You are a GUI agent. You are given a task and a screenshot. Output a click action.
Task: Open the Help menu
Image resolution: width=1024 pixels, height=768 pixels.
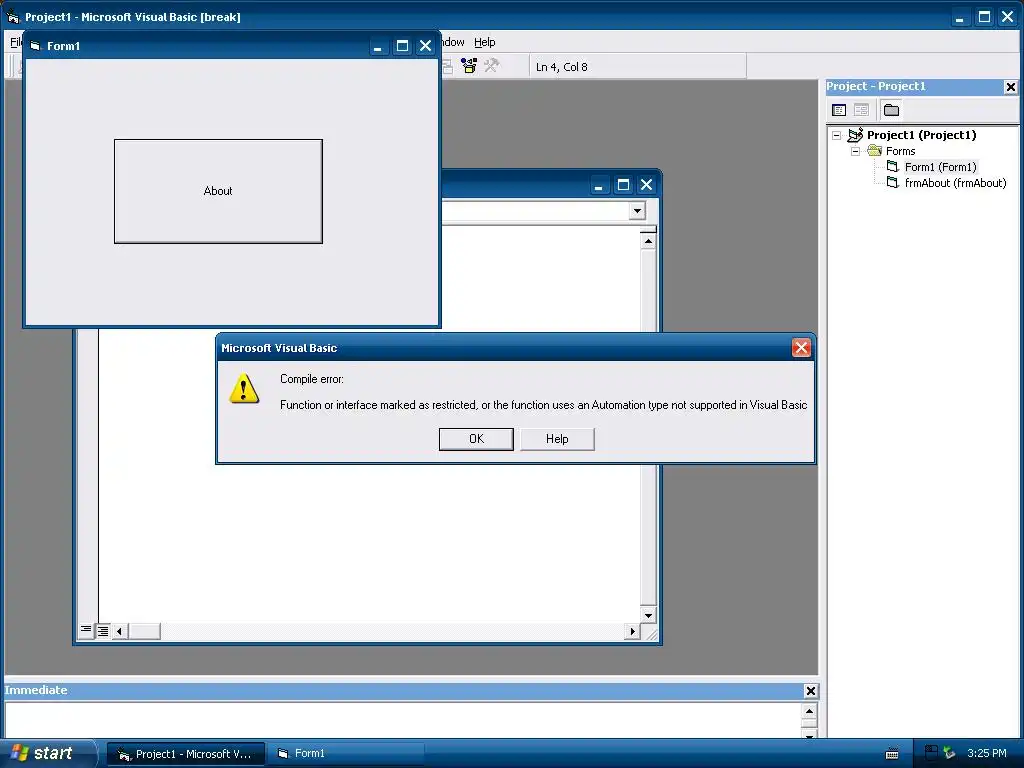coord(485,42)
